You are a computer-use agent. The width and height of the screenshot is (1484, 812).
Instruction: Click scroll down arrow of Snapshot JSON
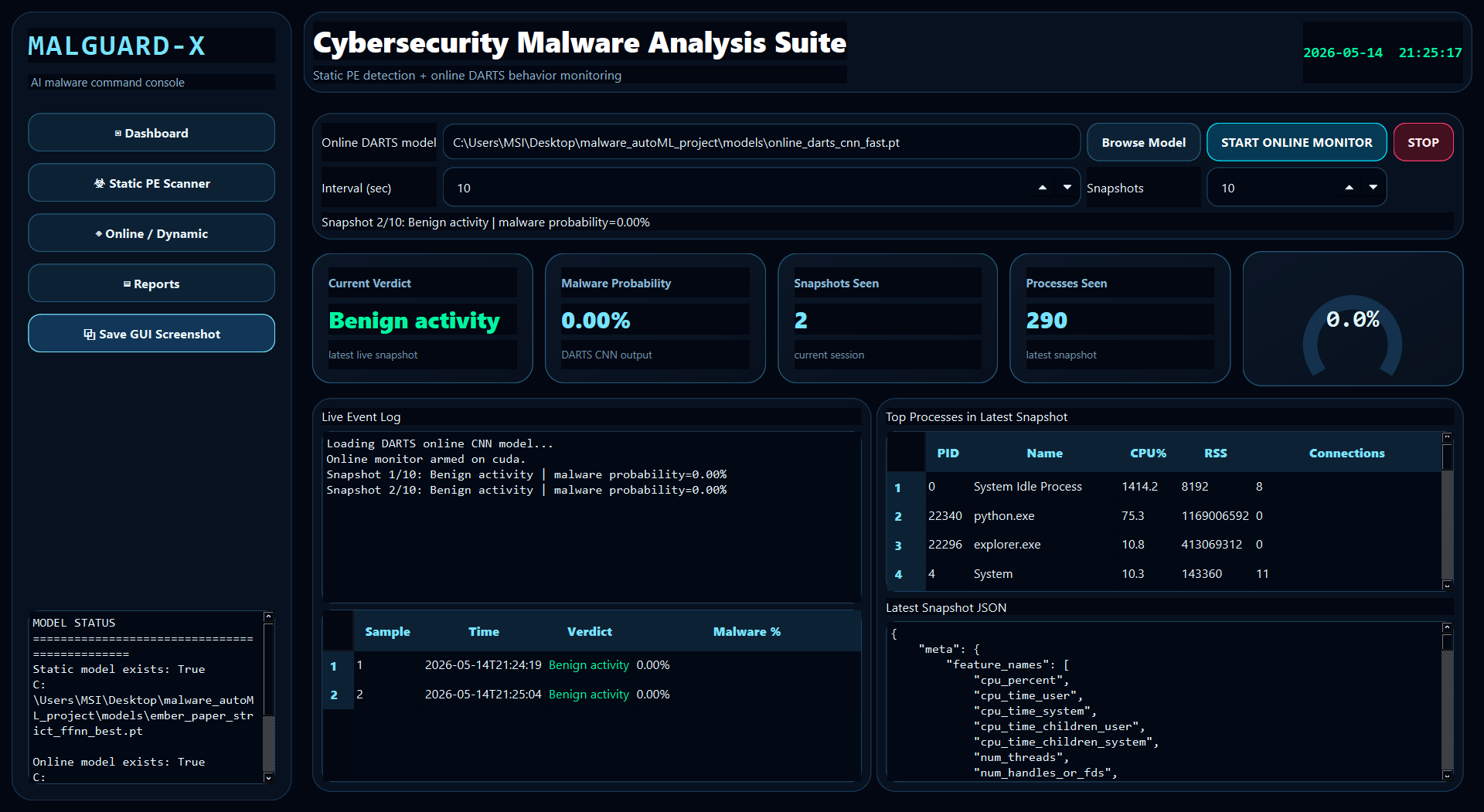[x=1448, y=775]
